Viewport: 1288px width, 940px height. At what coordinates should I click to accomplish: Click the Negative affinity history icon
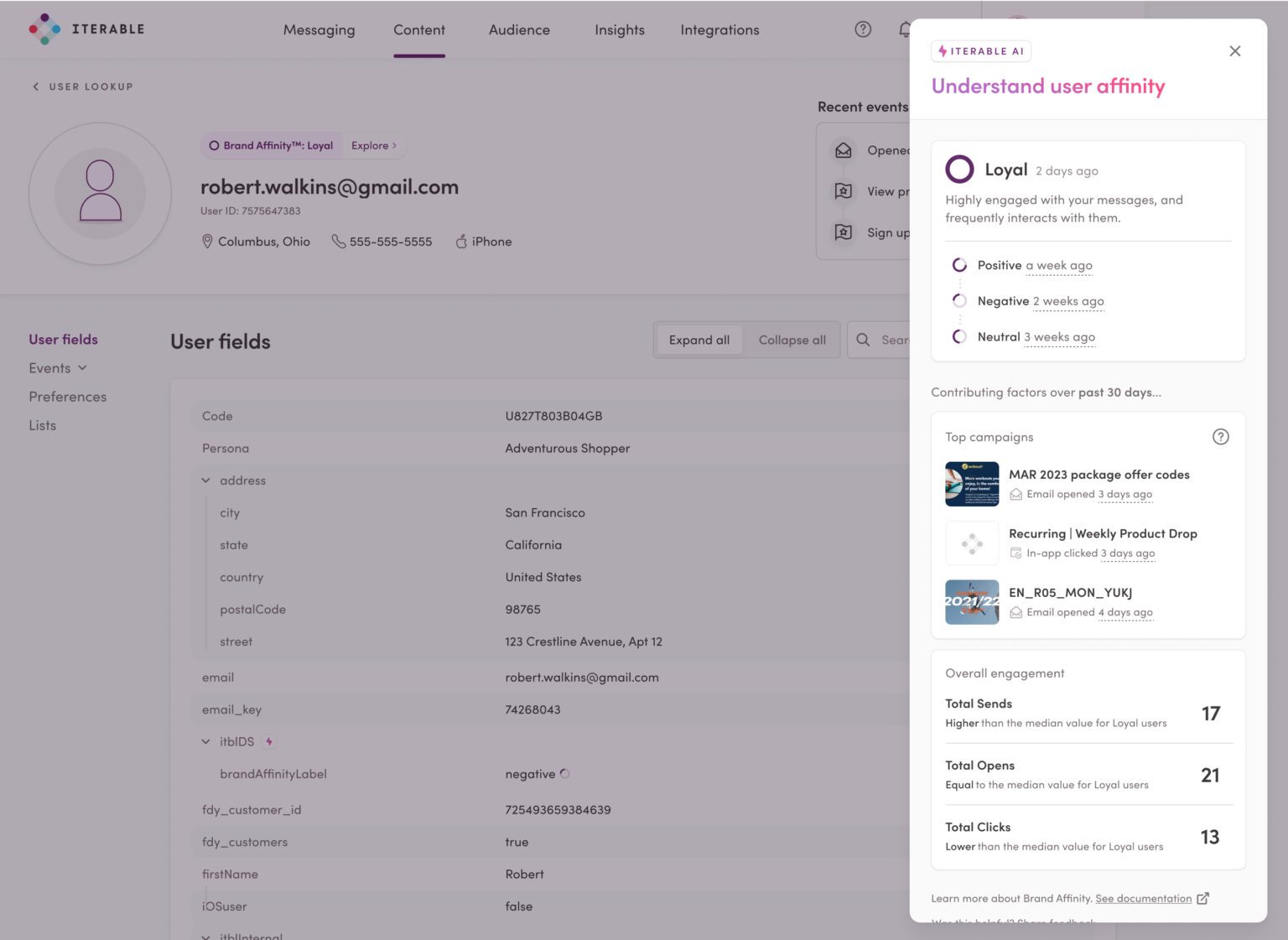click(959, 301)
